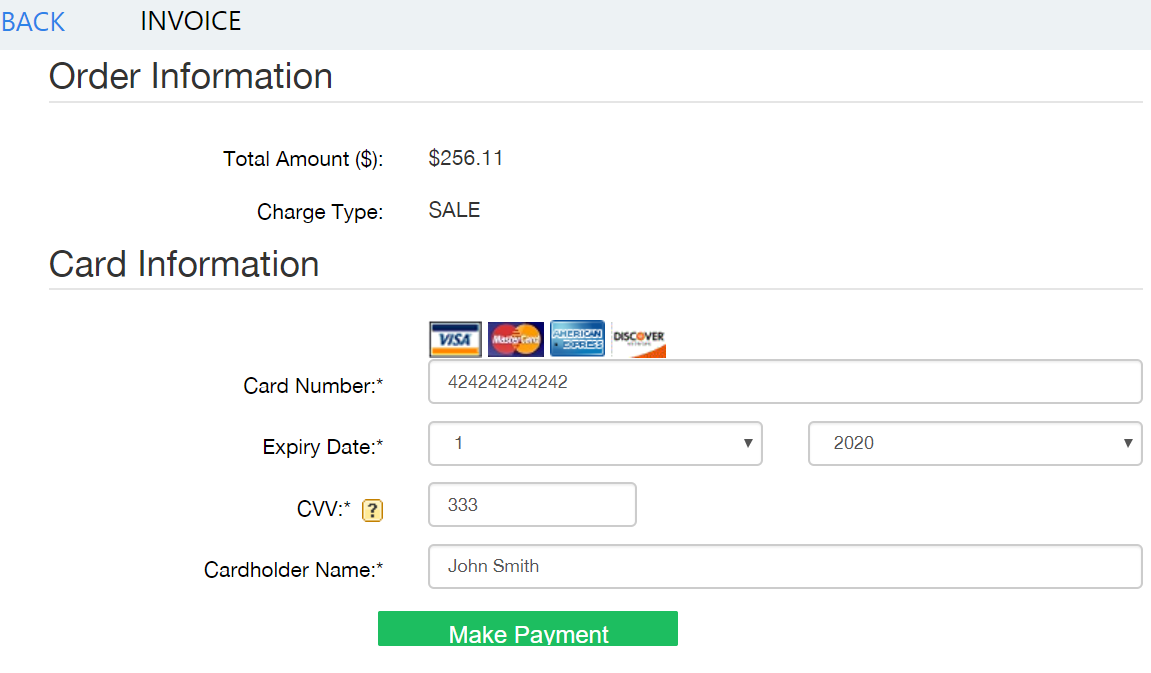The image size is (1151, 673).
Task: Click the Cardholder Name label
Action: [x=293, y=570]
